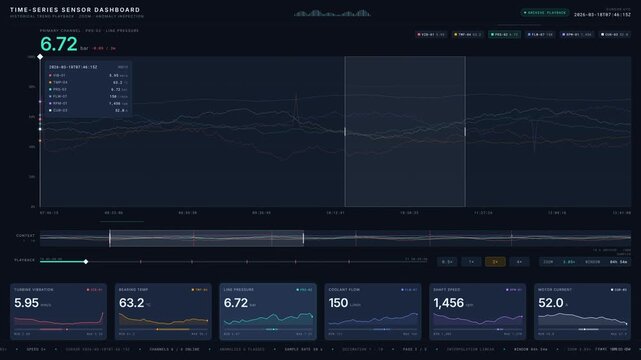
Task: Click the mini waveform overview in header
Action: (332, 13)
